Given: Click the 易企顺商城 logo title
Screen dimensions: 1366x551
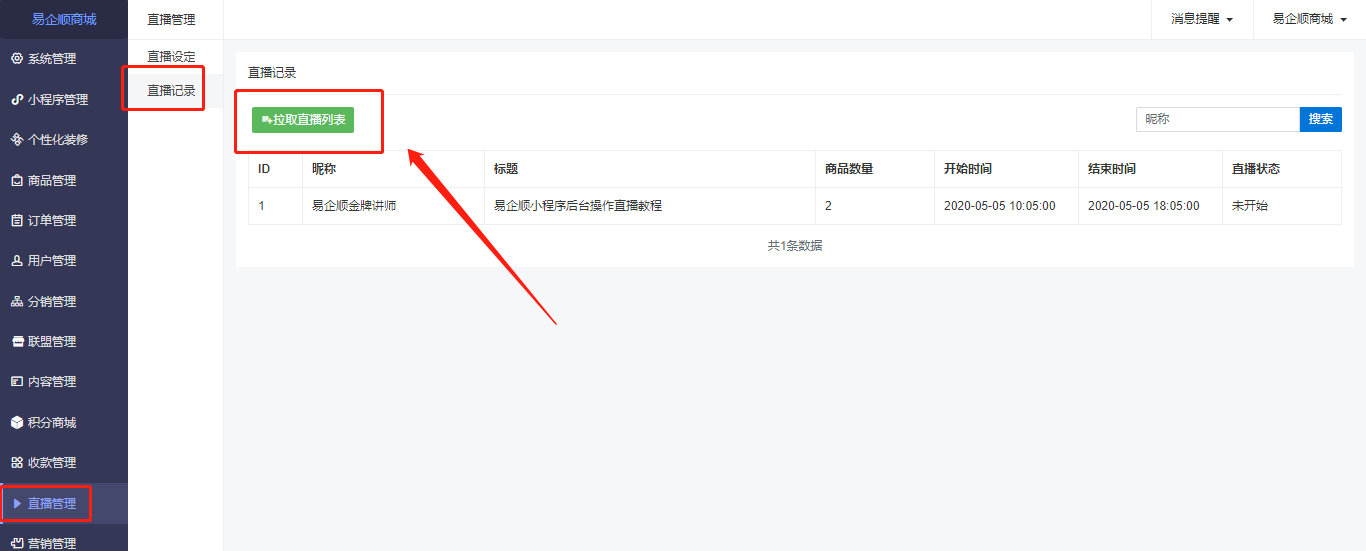Looking at the screenshot, I should tap(64, 19).
